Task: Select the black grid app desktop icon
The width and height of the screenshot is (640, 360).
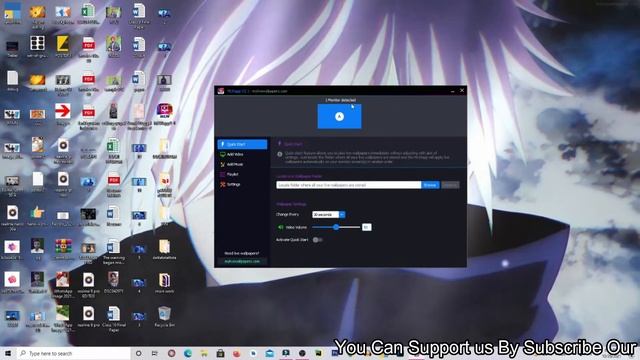Action: (38, 46)
